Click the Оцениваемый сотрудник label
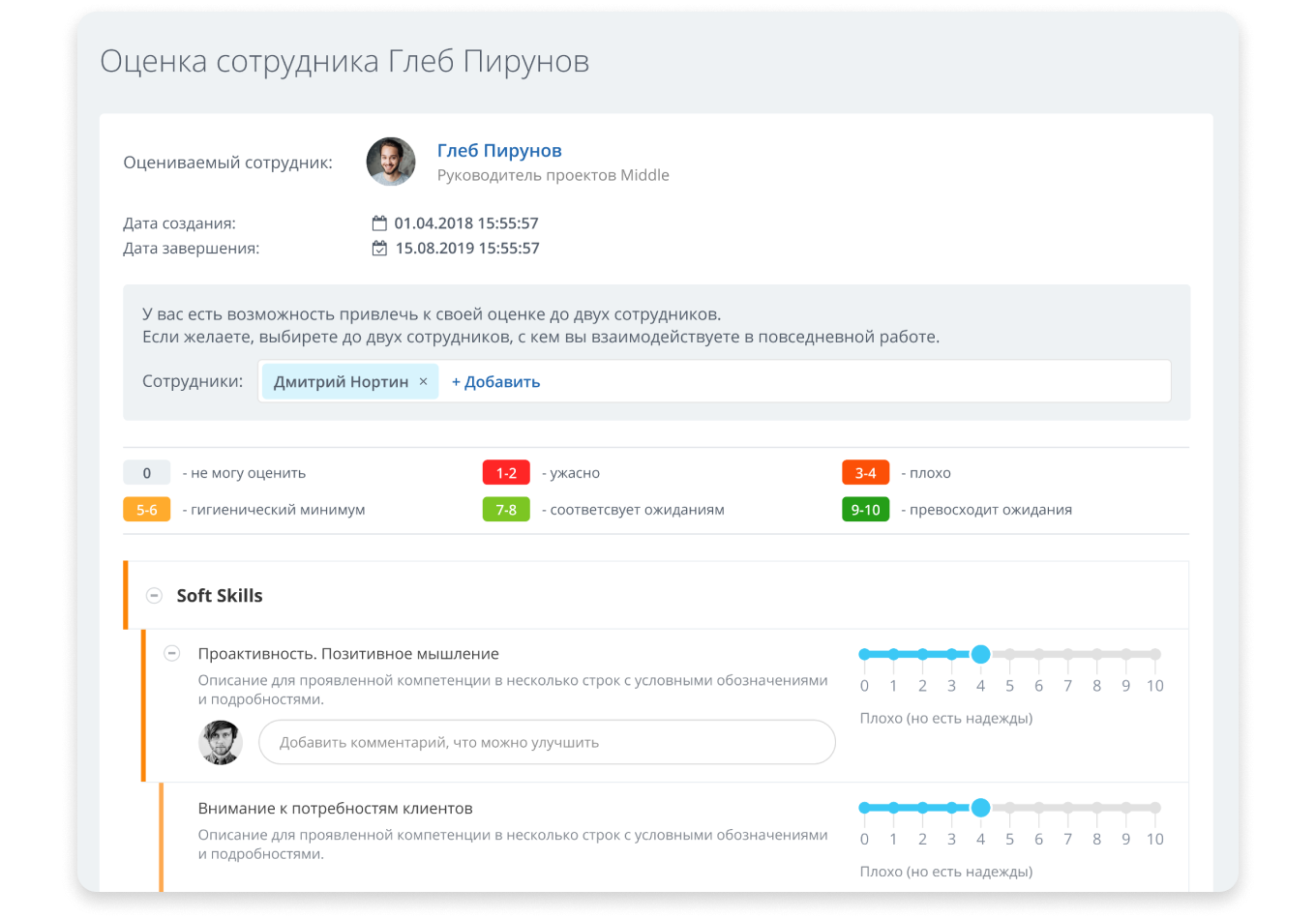The image size is (1316, 919). pyautogui.click(x=227, y=163)
